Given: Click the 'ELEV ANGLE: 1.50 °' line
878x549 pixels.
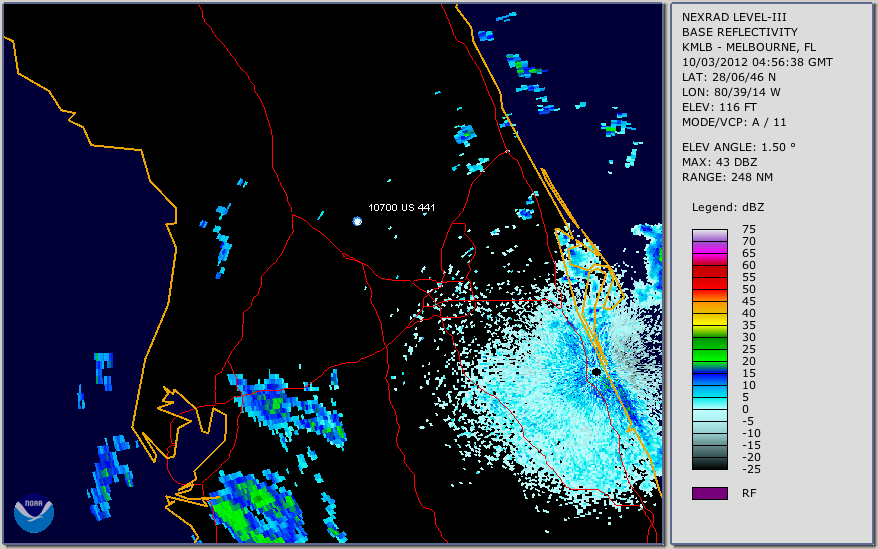Looking at the screenshot, I should (739, 147).
